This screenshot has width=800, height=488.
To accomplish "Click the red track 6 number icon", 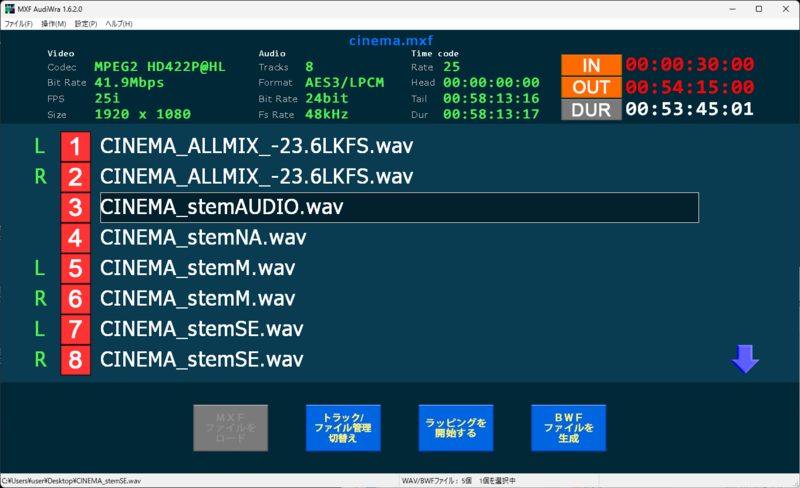I will [76, 299].
